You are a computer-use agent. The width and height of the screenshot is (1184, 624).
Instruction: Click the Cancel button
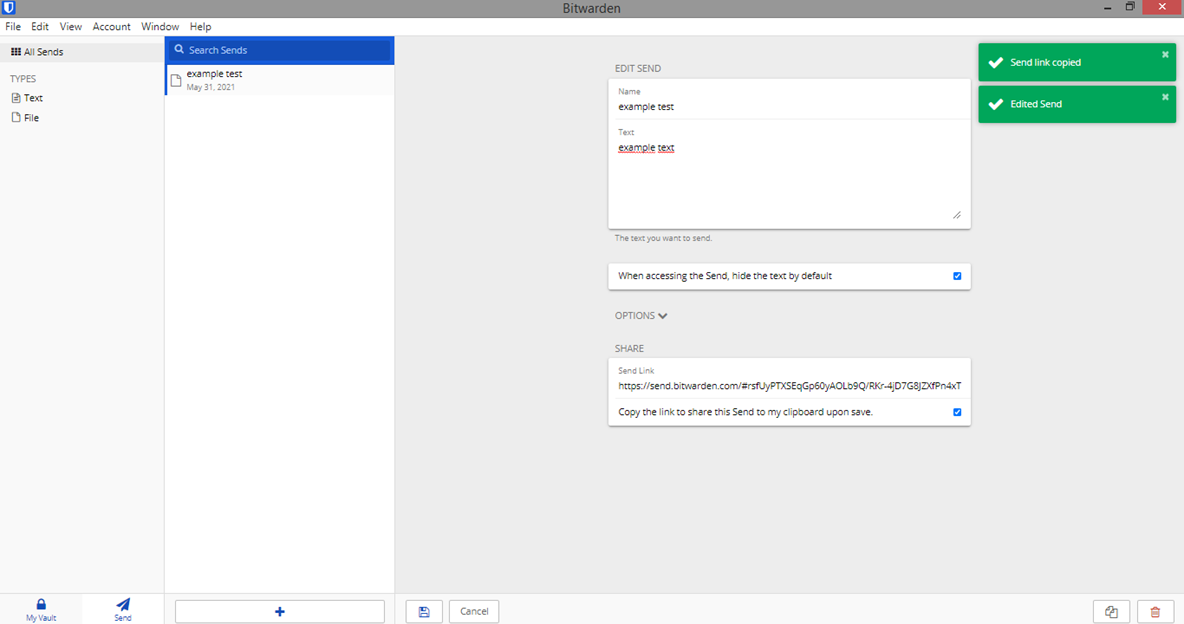[x=474, y=611]
